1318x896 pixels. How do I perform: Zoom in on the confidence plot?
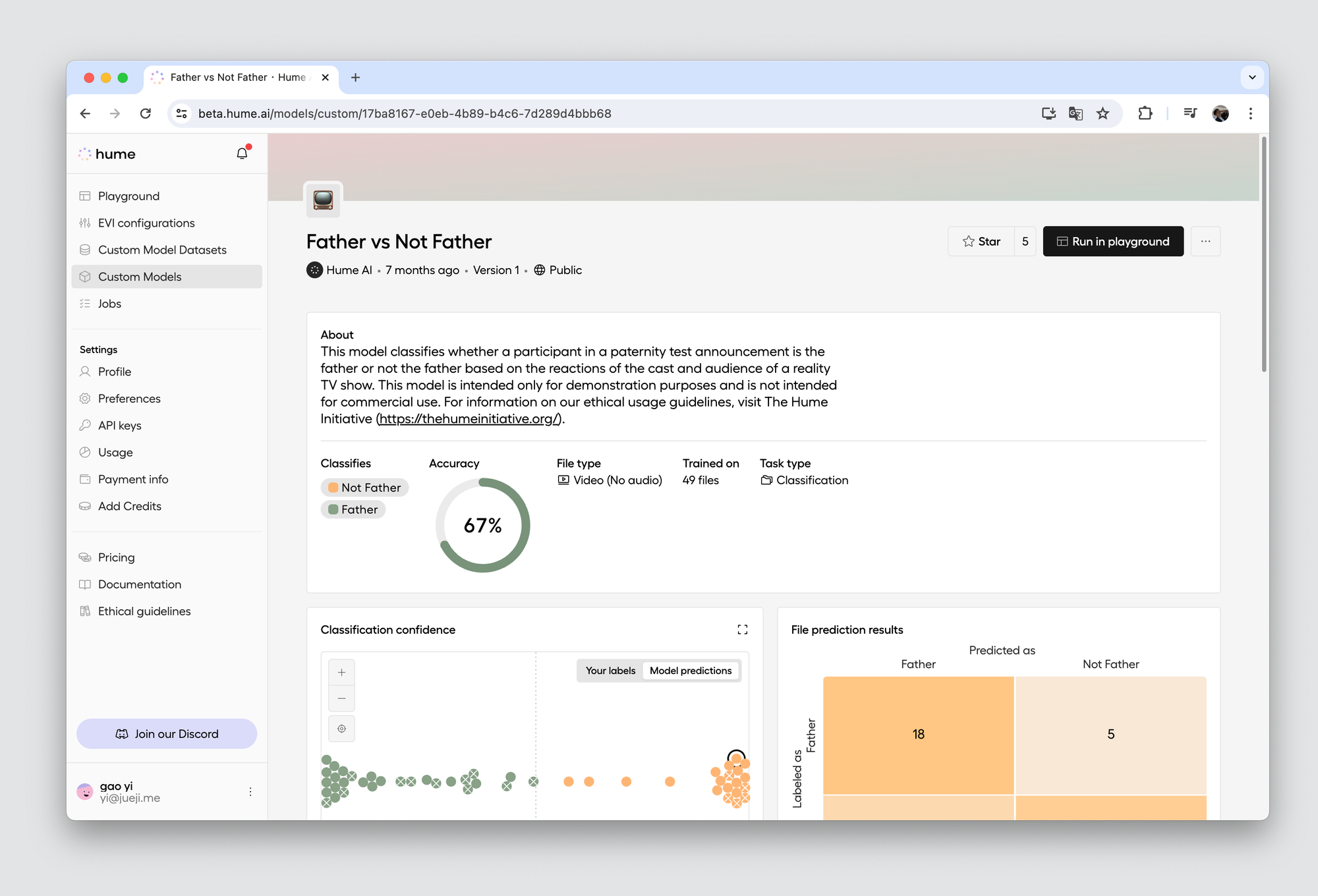(341, 673)
